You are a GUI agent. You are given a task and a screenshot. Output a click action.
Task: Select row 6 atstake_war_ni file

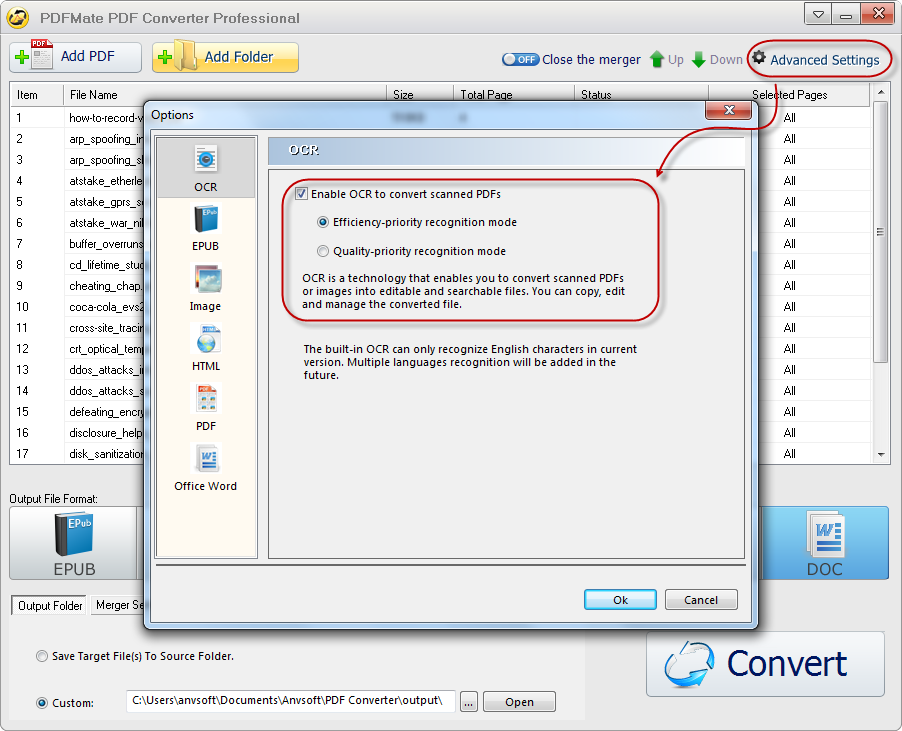click(105, 223)
